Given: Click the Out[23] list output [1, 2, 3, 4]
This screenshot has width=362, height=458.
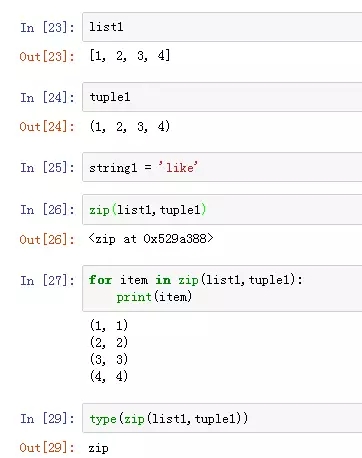Looking at the screenshot, I should pyautogui.click(x=130, y=56).
